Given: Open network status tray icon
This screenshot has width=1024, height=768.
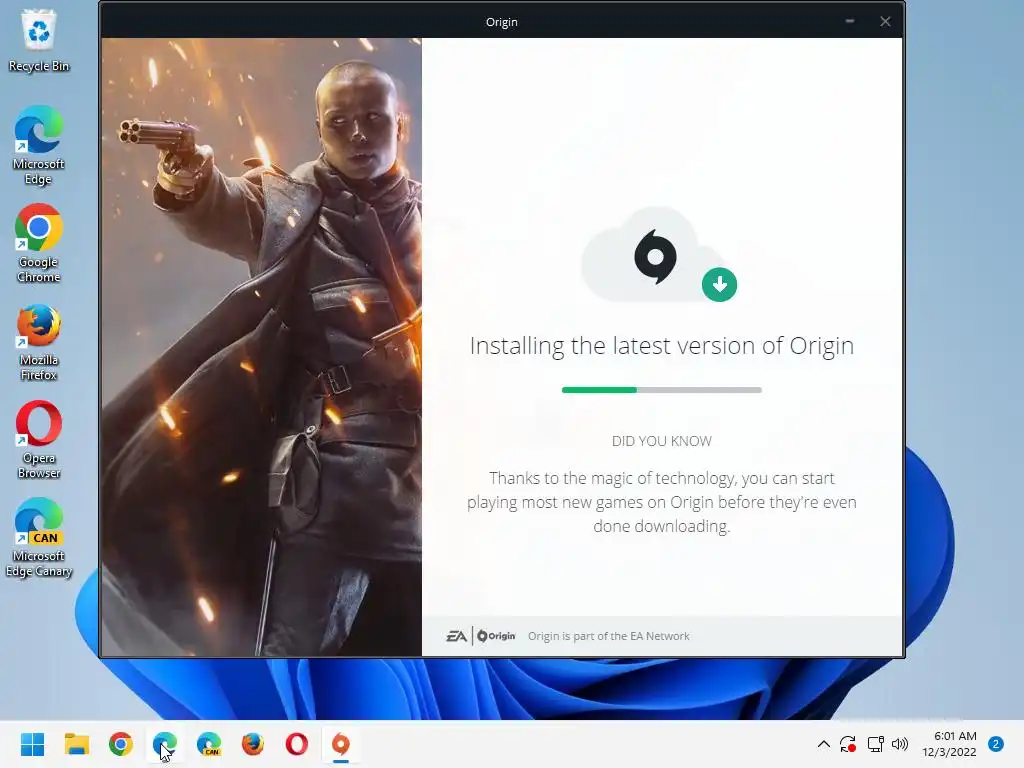Looking at the screenshot, I should point(875,744).
